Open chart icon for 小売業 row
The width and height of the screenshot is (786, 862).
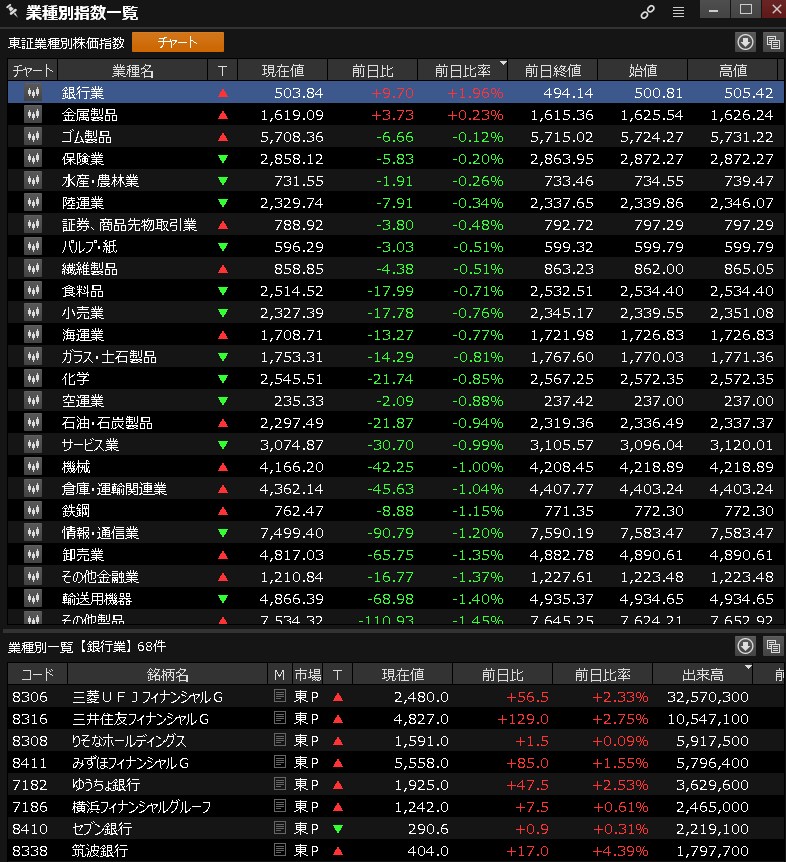pos(33,312)
